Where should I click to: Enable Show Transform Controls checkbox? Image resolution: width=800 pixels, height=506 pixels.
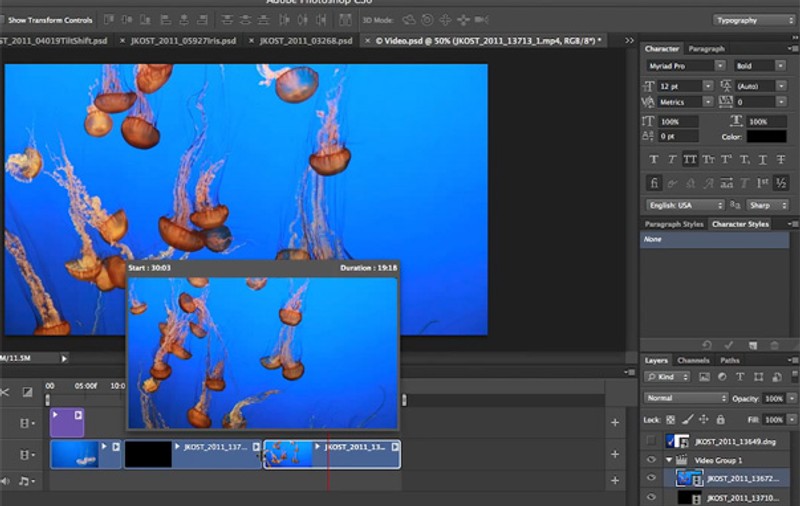click(2, 20)
